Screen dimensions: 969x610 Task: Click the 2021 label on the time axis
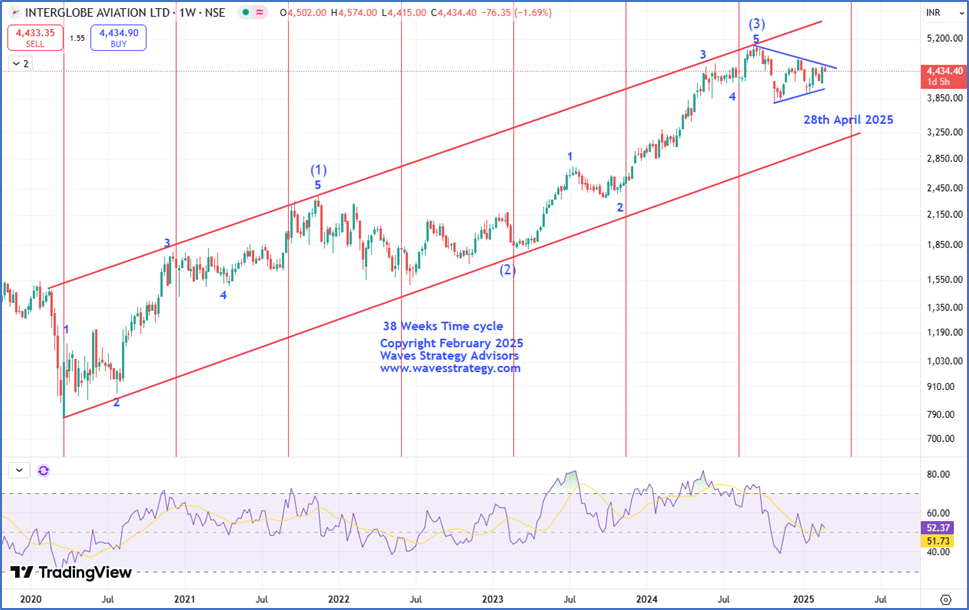[184, 599]
